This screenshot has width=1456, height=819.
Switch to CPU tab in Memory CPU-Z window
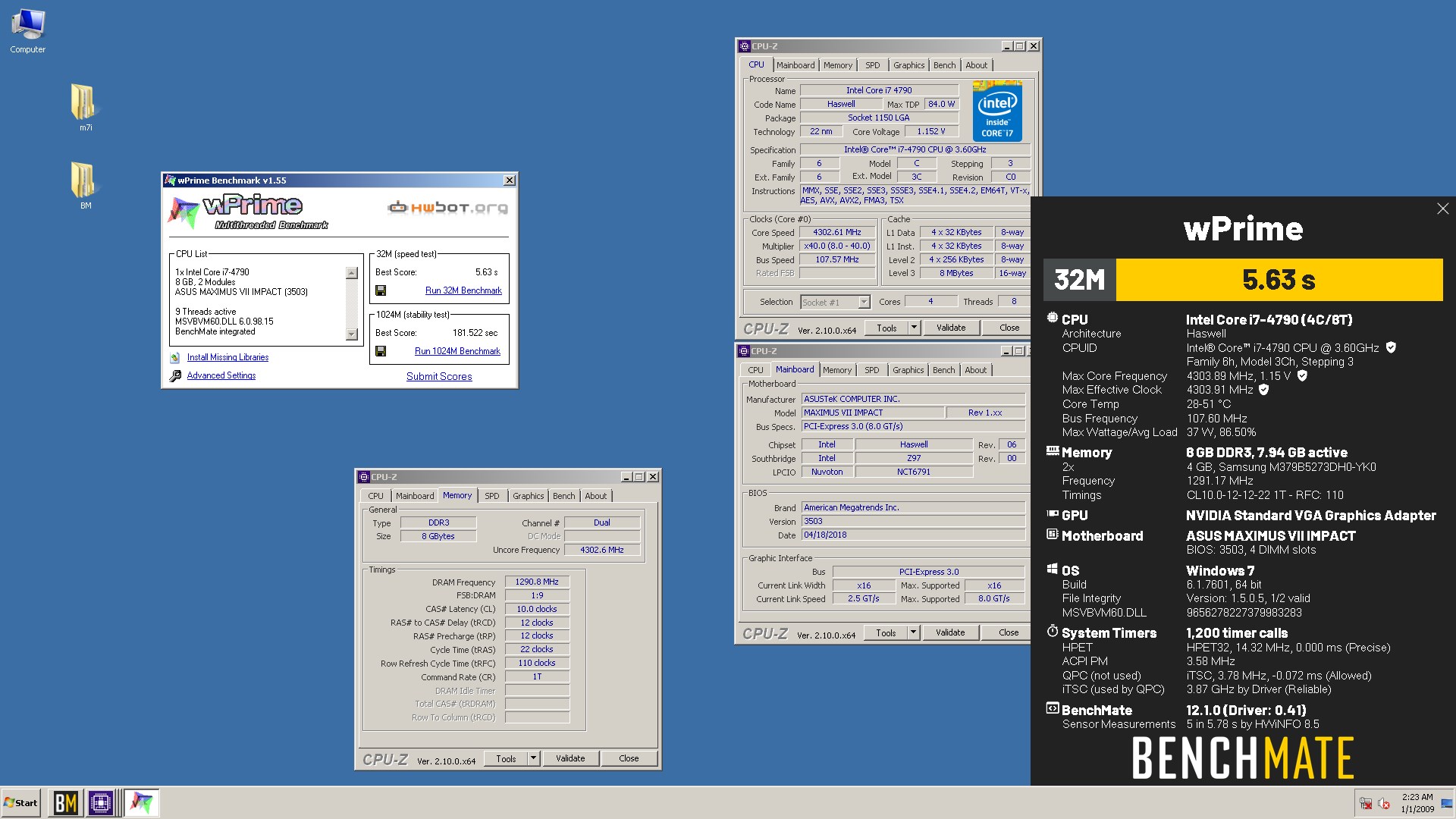[375, 496]
